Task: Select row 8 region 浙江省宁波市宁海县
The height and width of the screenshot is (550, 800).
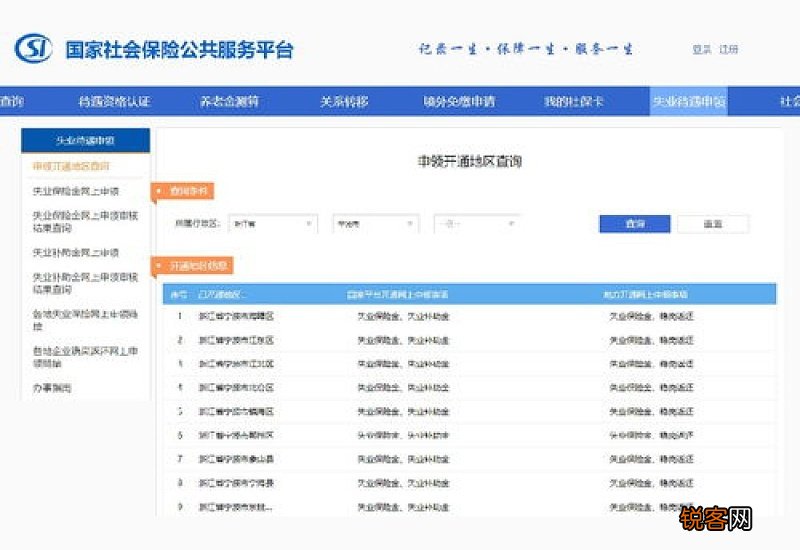Action: tap(236, 483)
